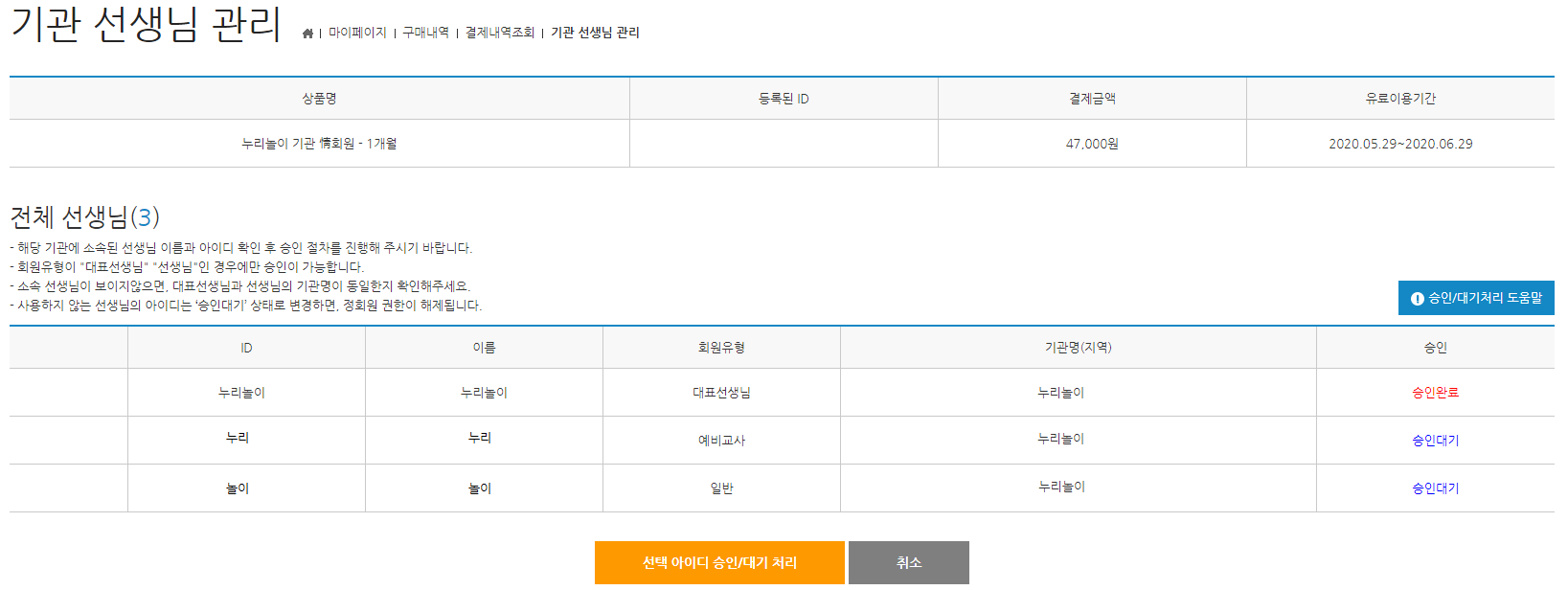Click the exclamation icon on help button
The height and width of the screenshot is (590, 1568).
[x=1418, y=299]
